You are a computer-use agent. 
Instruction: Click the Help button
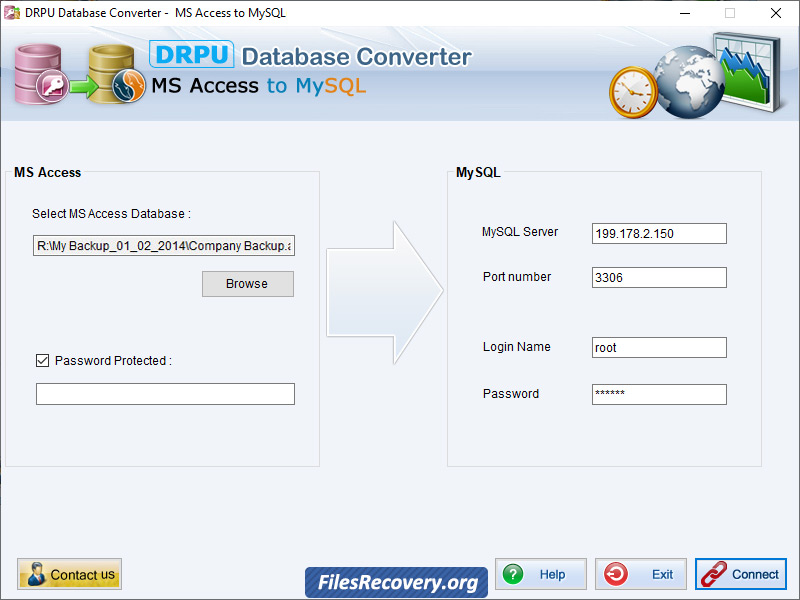click(541, 573)
